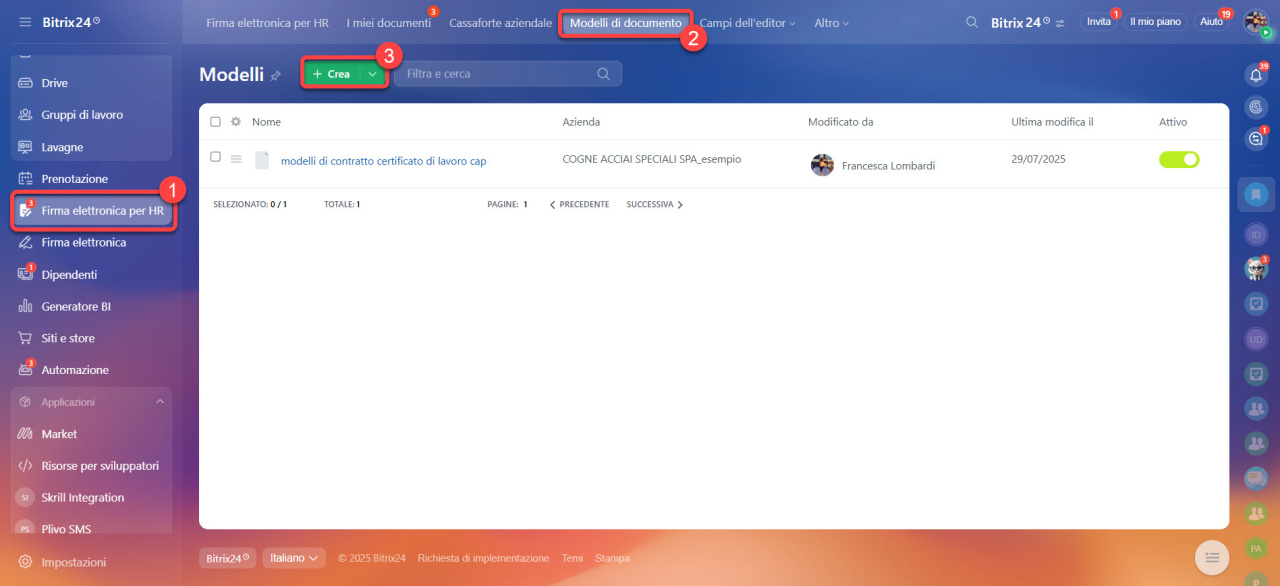
Task: Collapse the Applicazioni section
Action: (160, 402)
